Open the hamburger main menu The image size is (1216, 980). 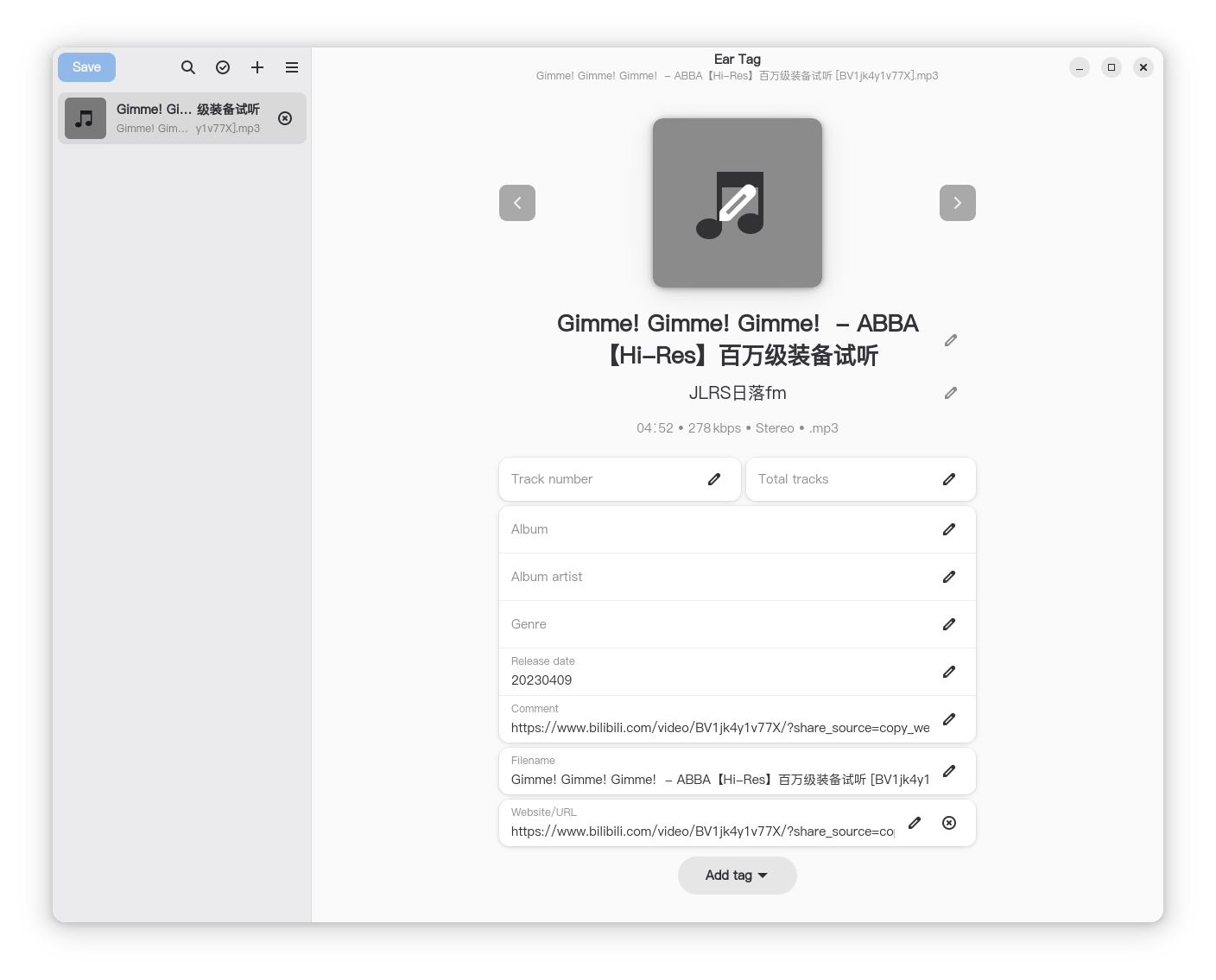(x=292, y=67)
